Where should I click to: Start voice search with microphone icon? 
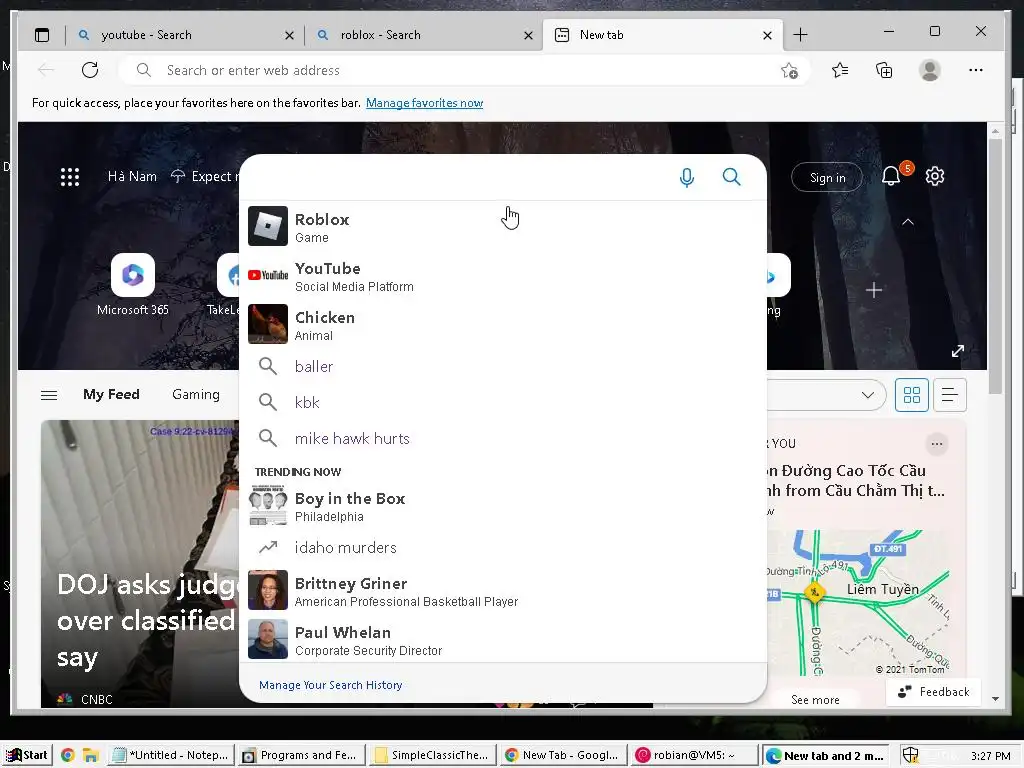click(x=686, y=177)
